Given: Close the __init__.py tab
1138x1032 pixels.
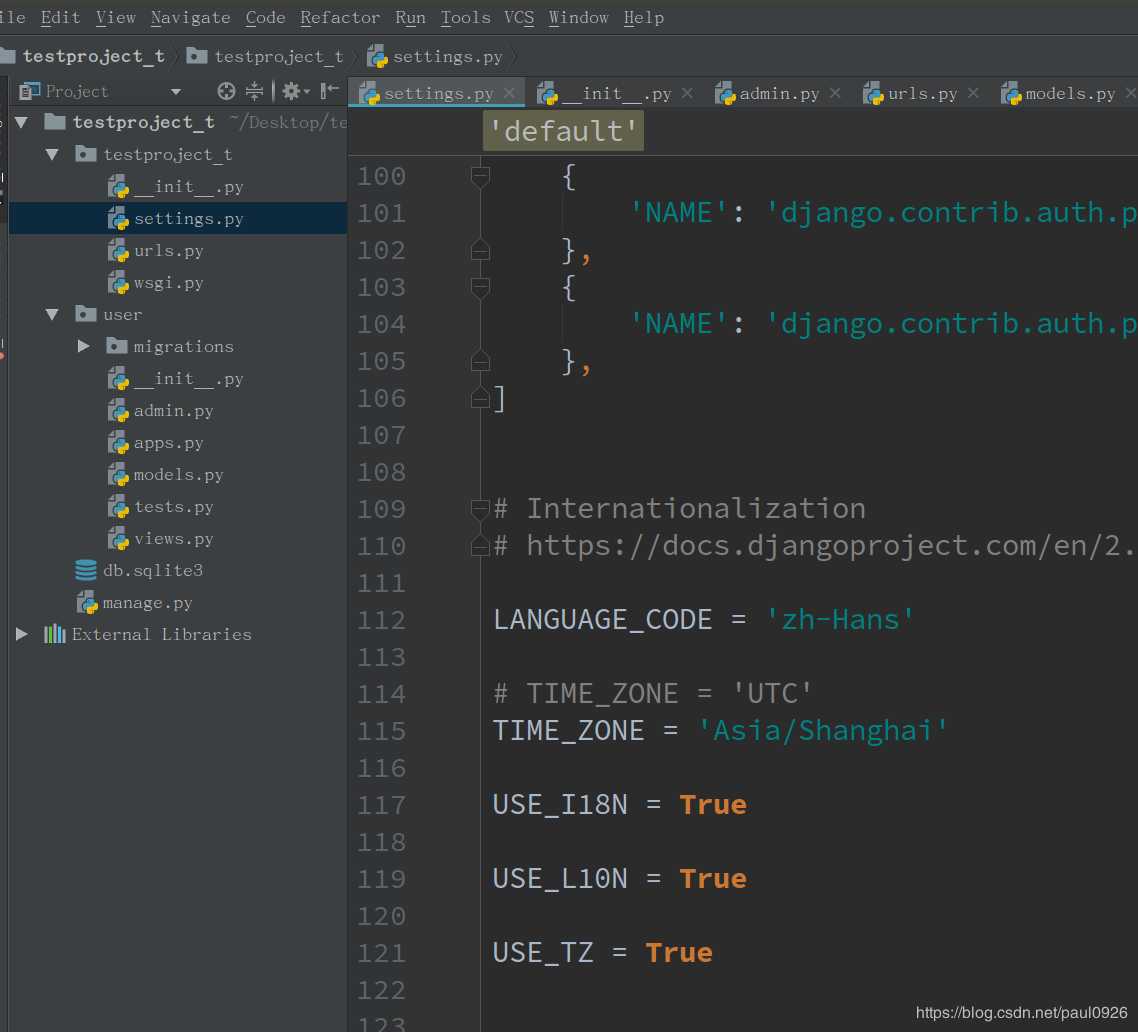Looking at the screenshot, I should tap(687, 93).
